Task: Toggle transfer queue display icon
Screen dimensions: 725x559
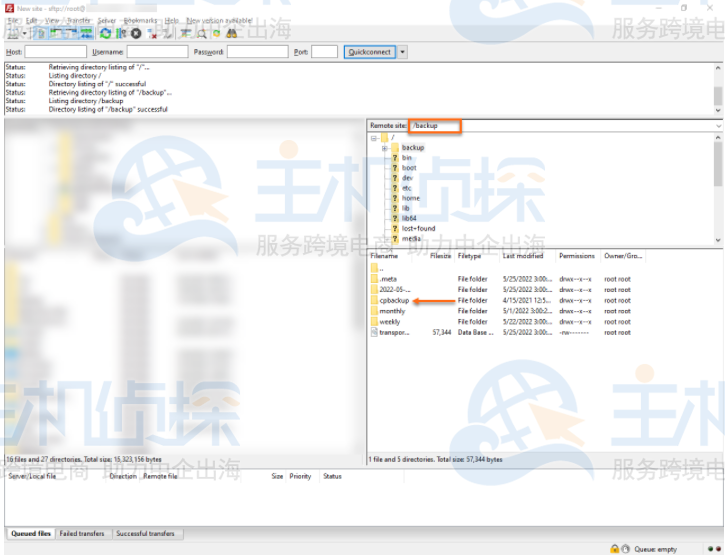Action: 86,33
